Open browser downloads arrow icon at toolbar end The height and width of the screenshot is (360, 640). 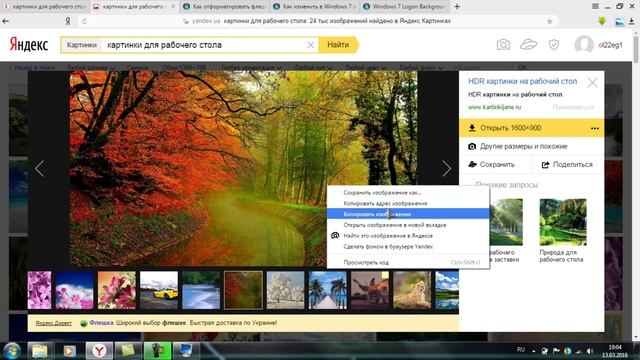pos(631,22)
